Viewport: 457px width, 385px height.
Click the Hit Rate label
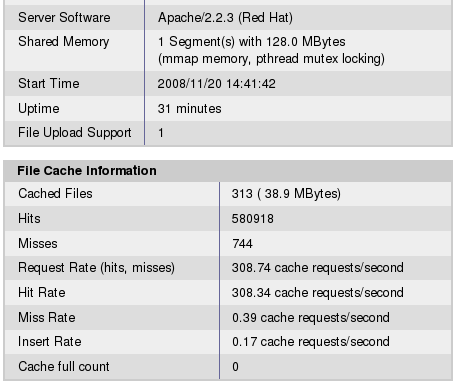(42, 292)
